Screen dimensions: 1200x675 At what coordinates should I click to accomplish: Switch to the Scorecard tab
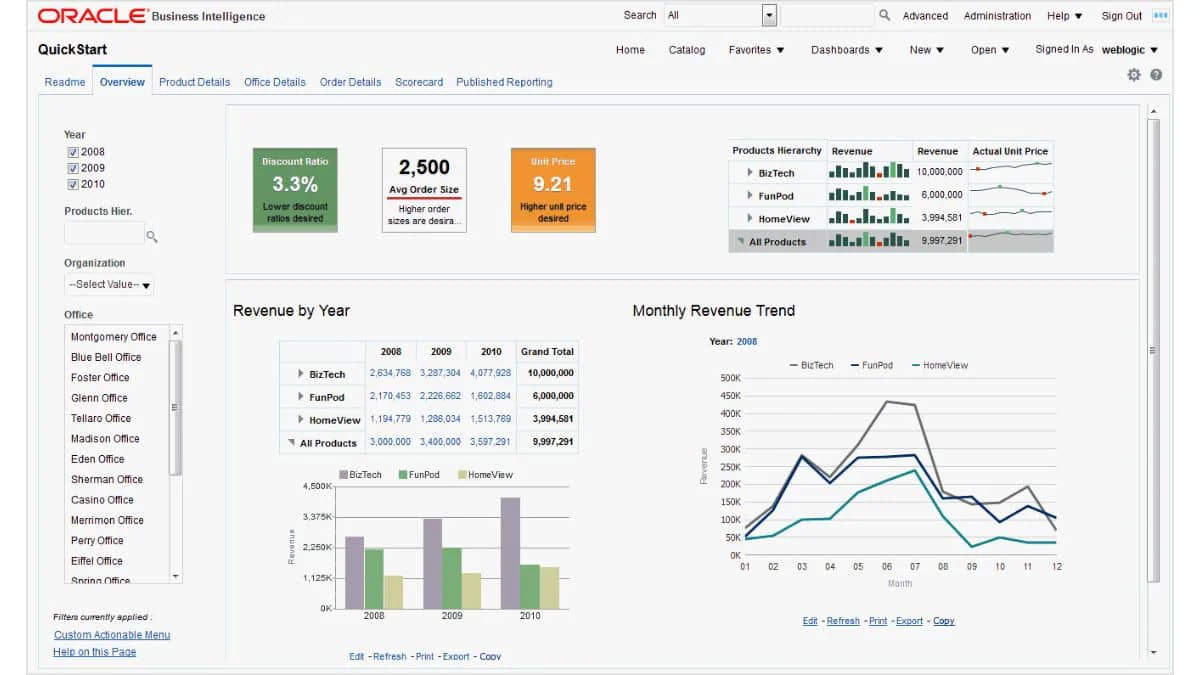pyautogui.click(x=419, y=82)
